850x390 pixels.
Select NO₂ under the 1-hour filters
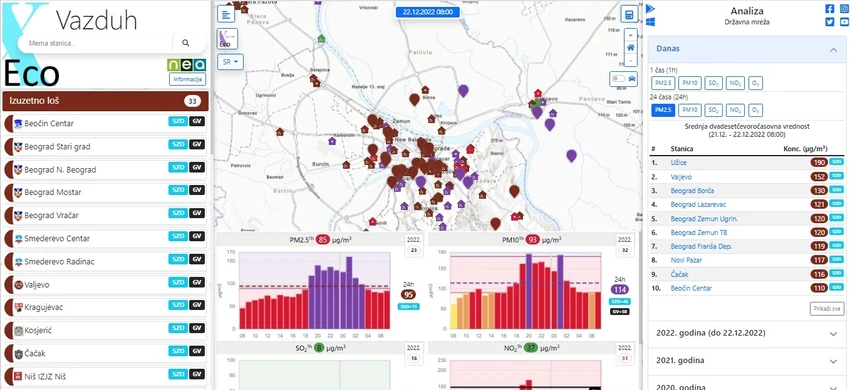pos(735,83)
